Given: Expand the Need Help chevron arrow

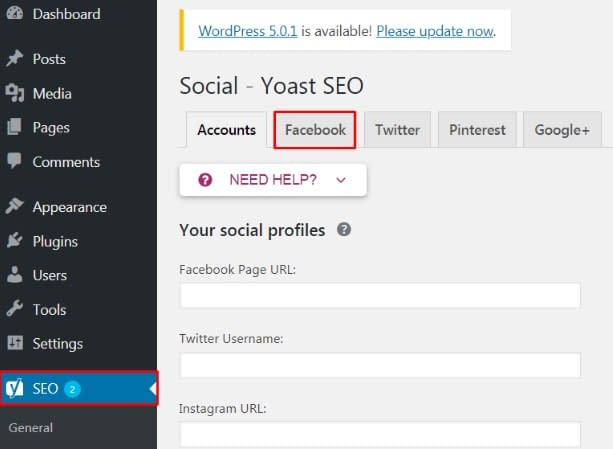Looking at the screenshot, I should pos(341,180).
